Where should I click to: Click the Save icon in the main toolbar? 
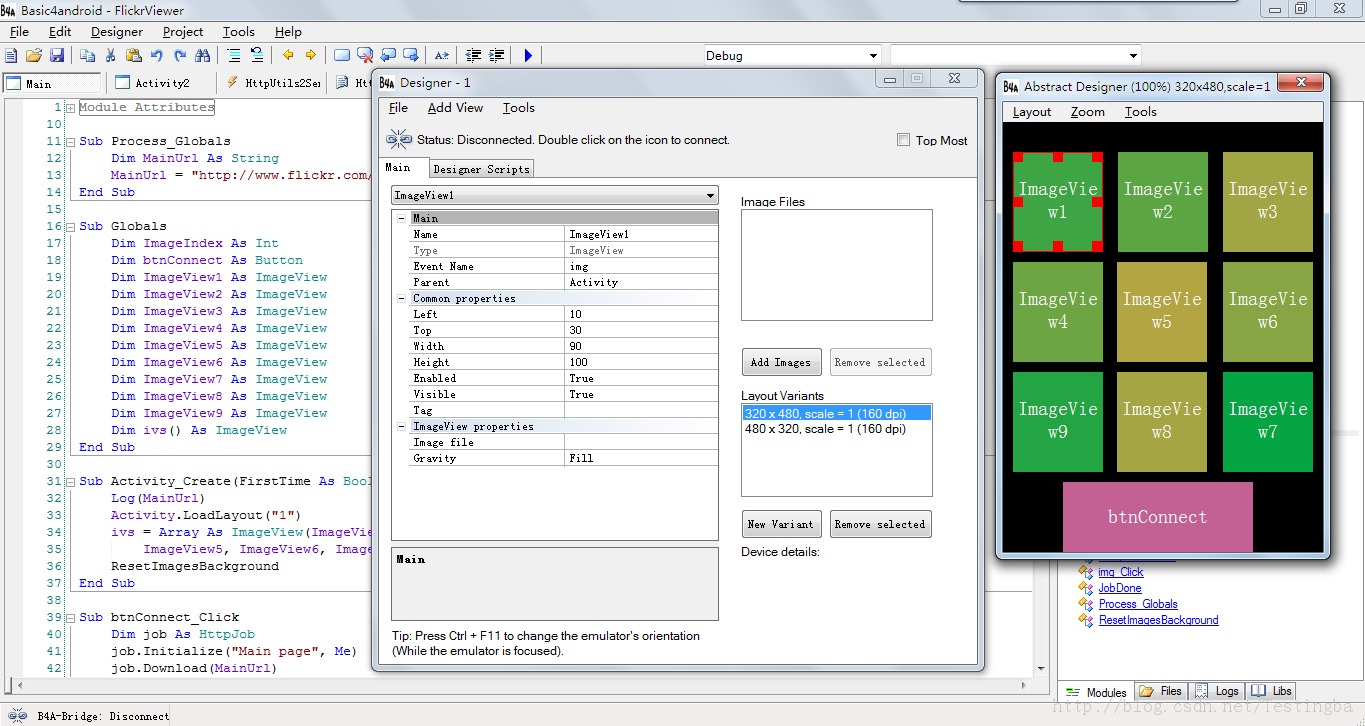[x=57, y=56]
